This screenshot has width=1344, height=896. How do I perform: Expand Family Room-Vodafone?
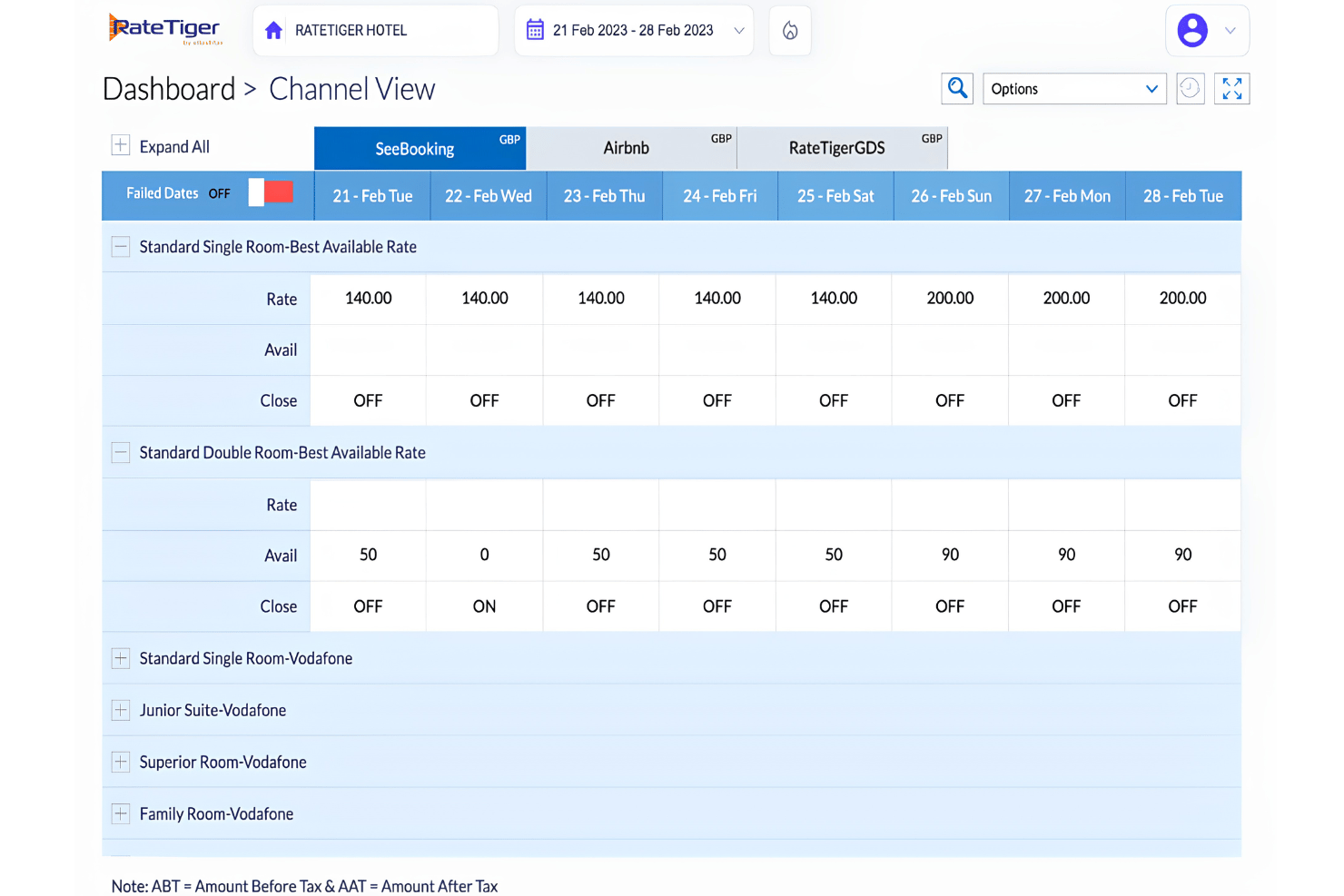[120, 813]
